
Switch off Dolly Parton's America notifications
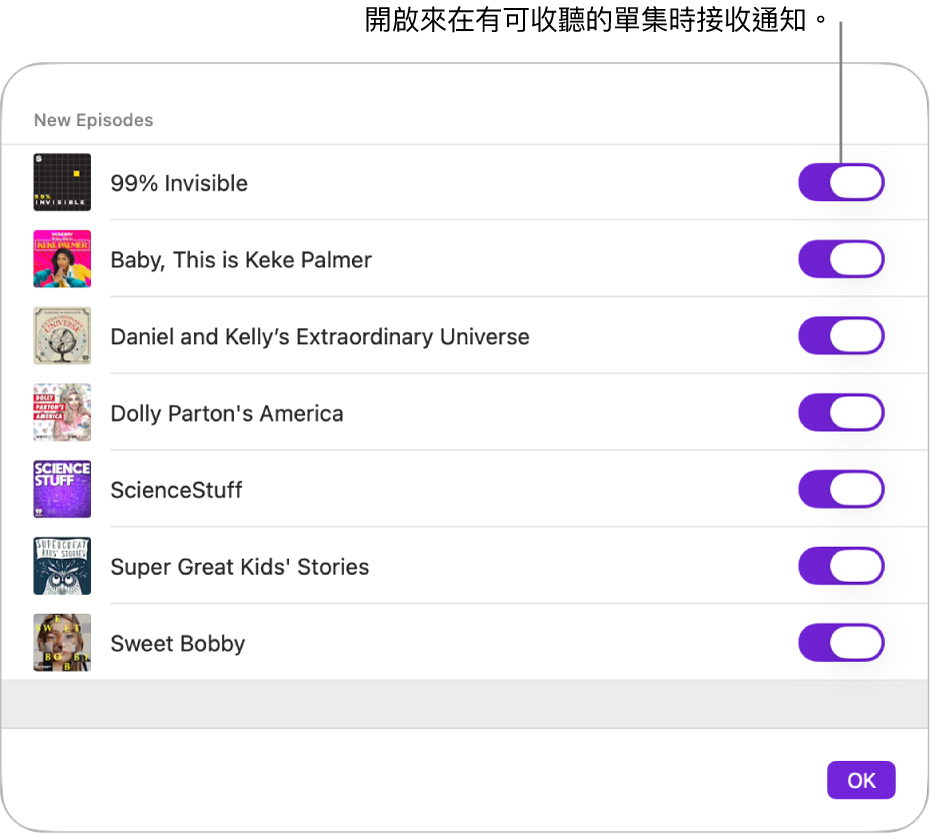[x=841, y=413]
